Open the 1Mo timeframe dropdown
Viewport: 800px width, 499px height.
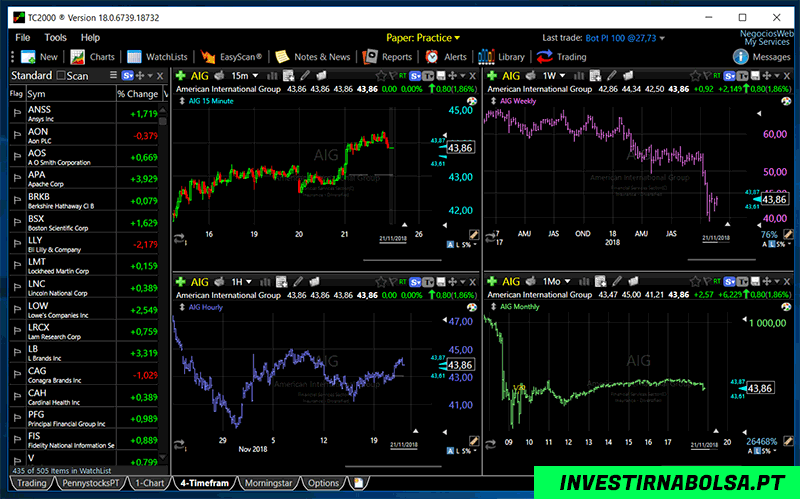coord(557,282)
